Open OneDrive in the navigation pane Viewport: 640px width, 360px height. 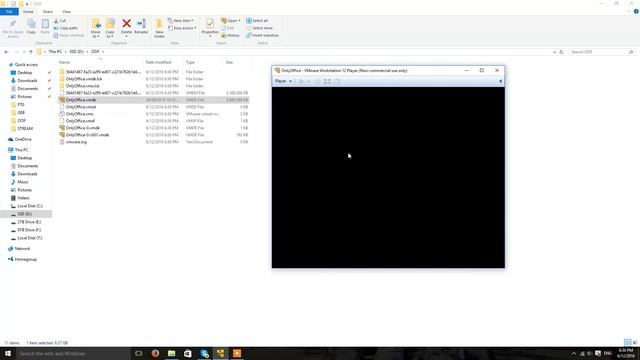click(x=23, y=139)
